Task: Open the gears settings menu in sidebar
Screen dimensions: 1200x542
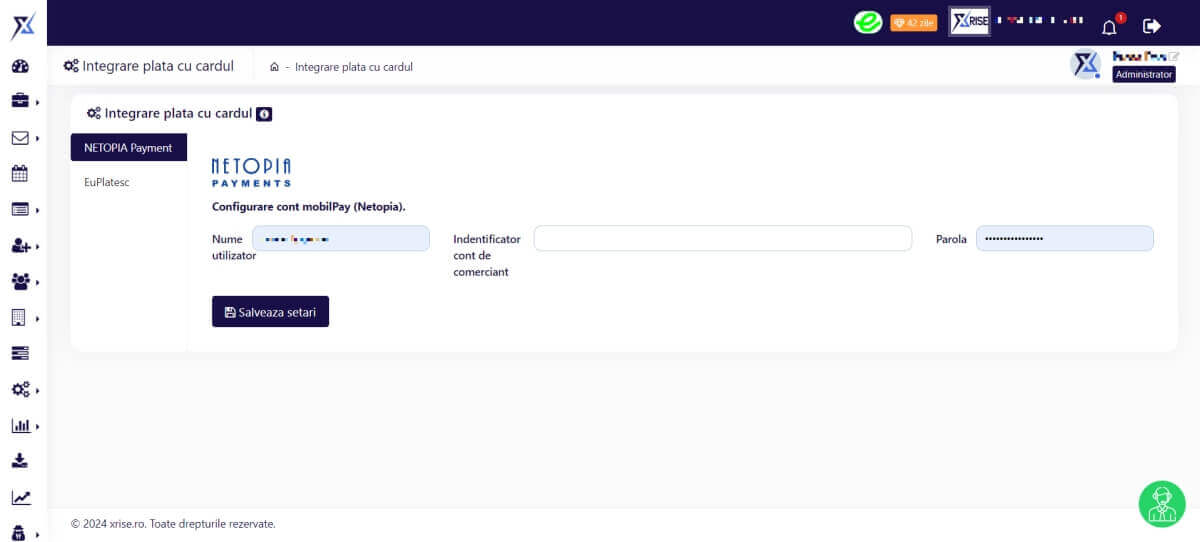Action: (20, 389)
